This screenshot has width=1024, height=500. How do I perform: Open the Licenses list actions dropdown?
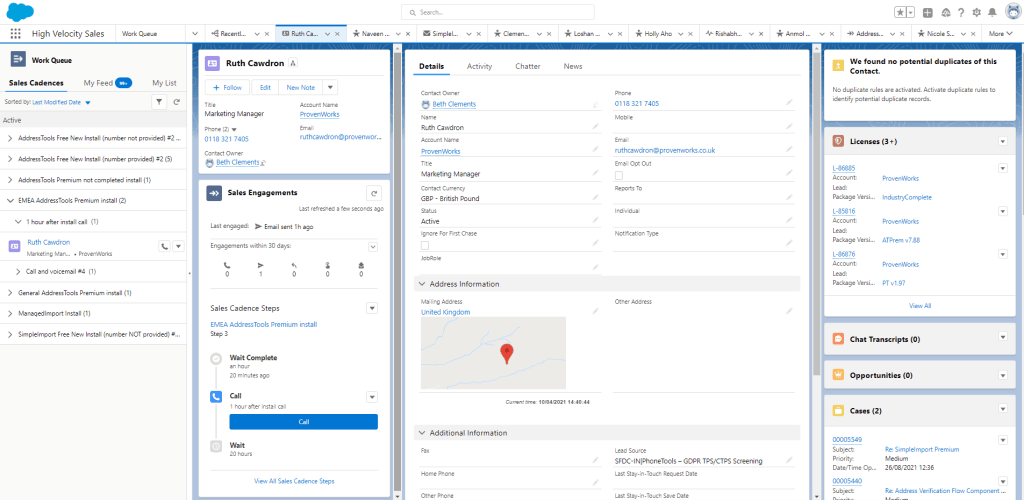[x=1002, y=141]
